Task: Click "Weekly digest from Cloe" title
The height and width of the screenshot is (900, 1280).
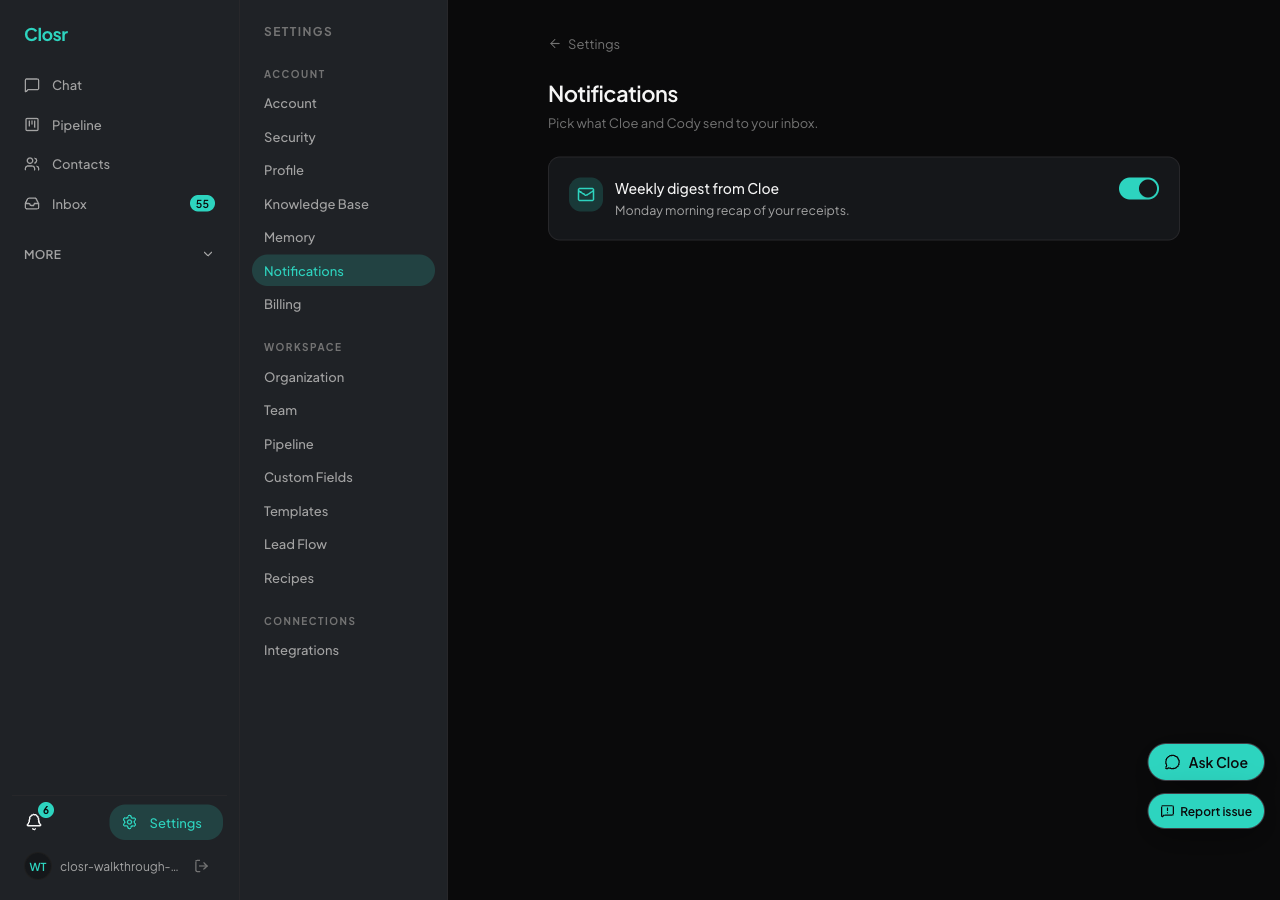Action: (x=697, y=188)
